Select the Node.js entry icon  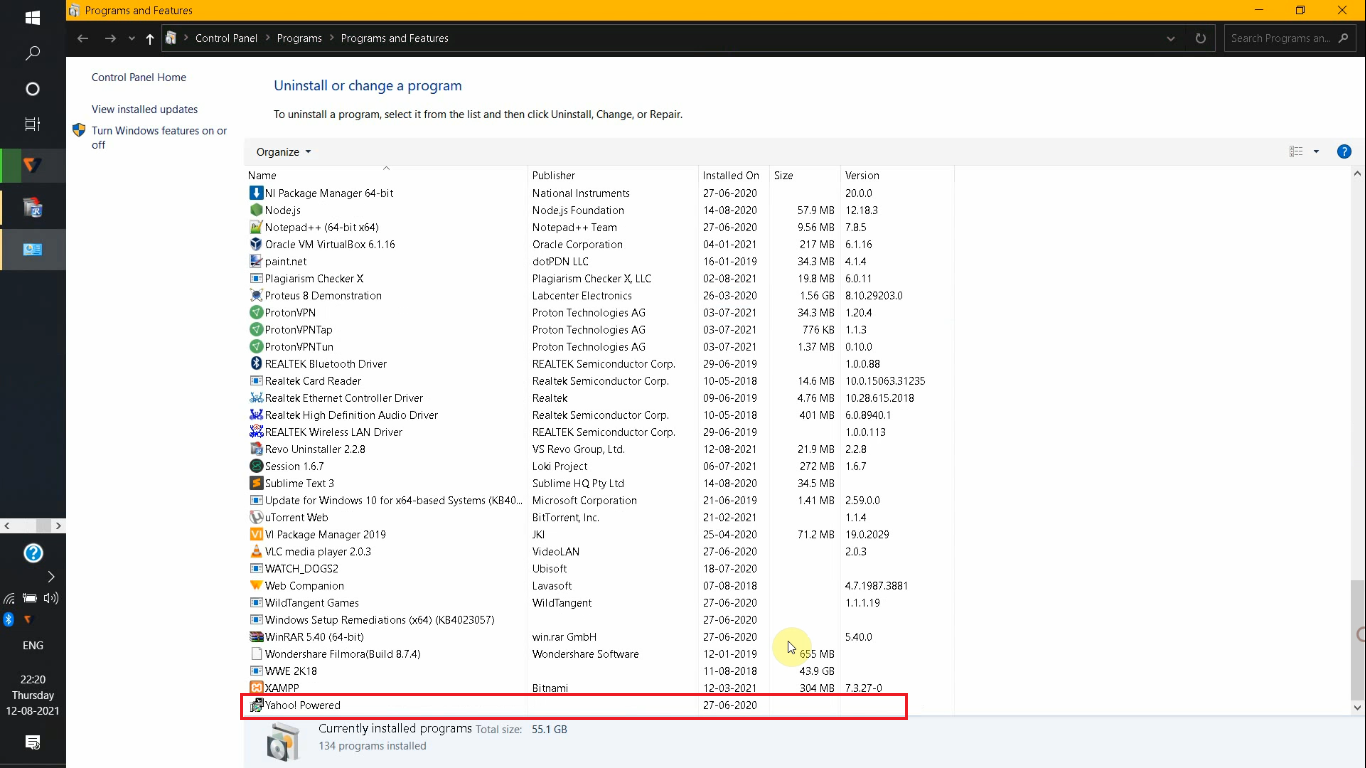click(x=256, y=210)
